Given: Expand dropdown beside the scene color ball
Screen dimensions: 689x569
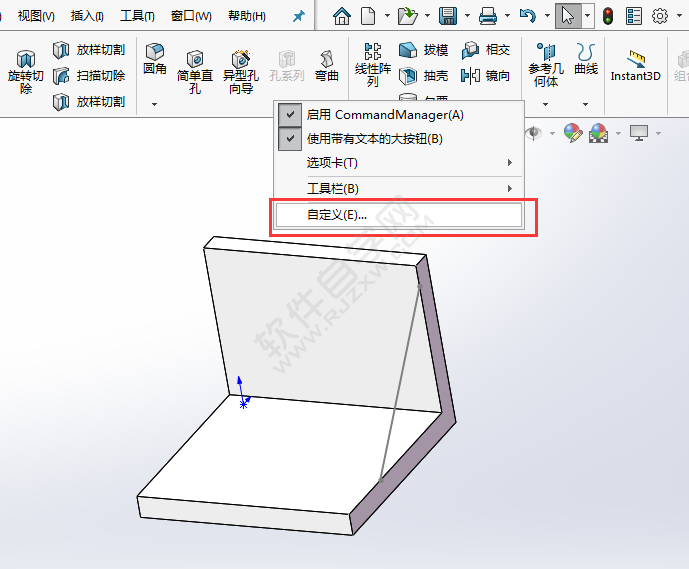Looking at the screenshot, I should tap(618, 133).
